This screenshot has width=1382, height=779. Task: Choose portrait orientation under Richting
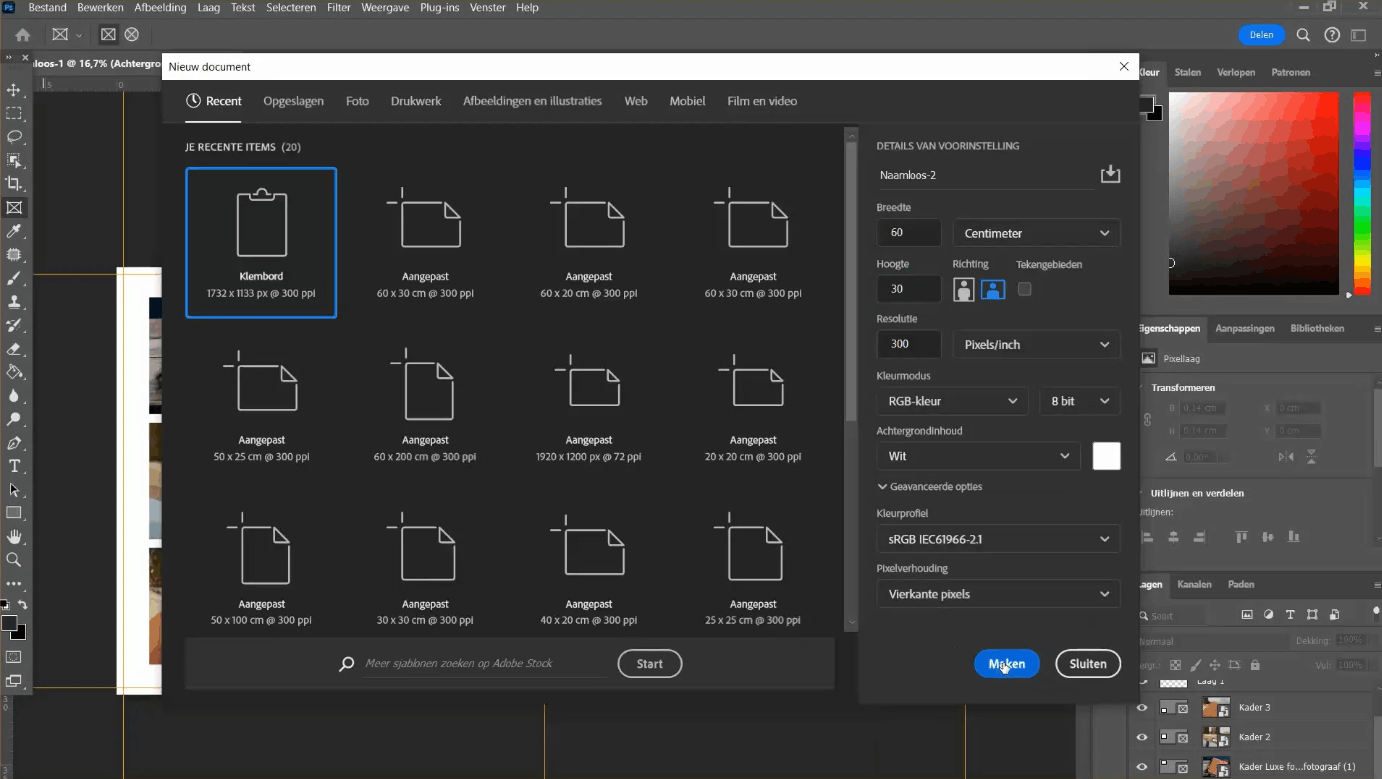[964, 289]
